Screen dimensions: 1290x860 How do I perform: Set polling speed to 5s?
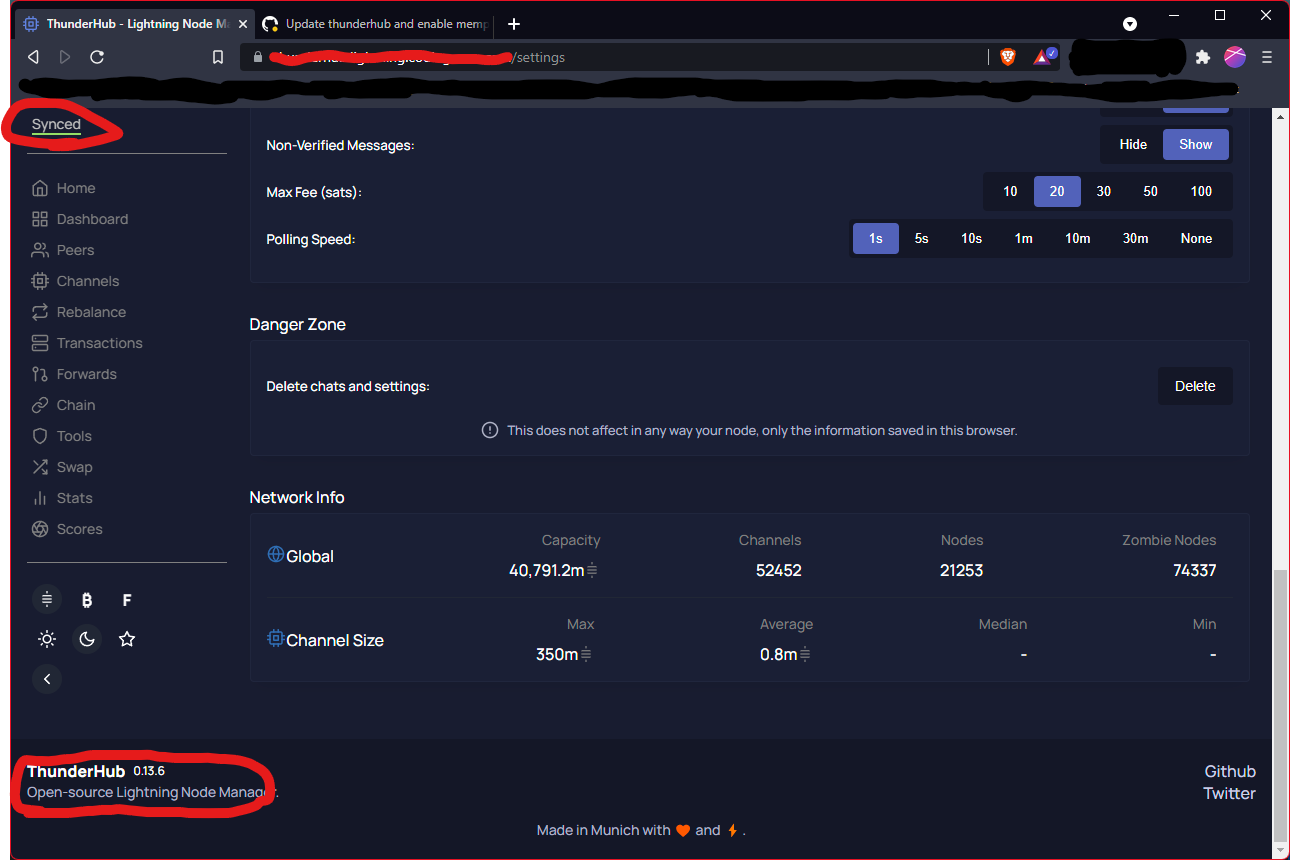(x=922, y=238)
